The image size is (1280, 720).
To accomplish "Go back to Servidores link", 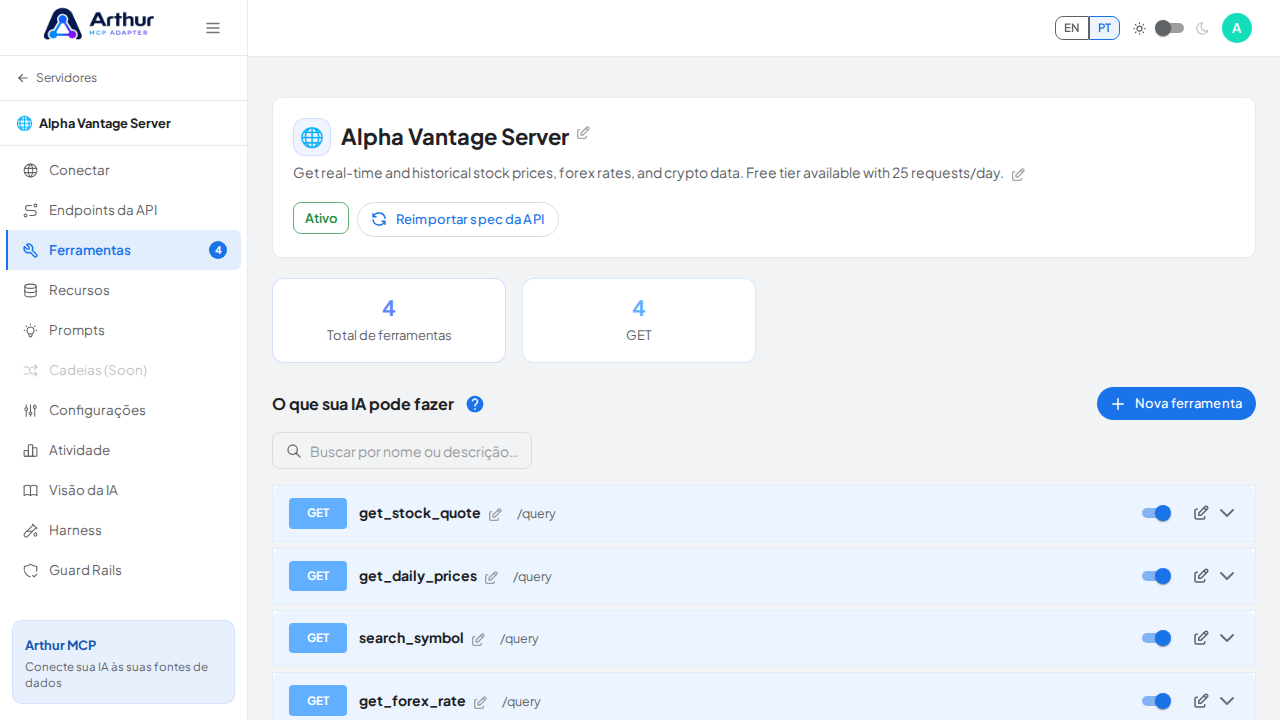I will (x=57, y=78).
